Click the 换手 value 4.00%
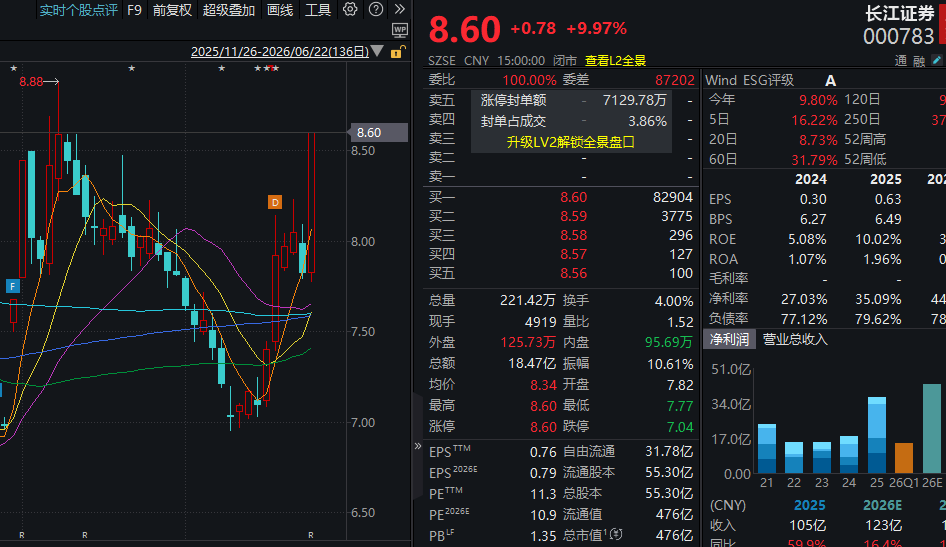 (x=674, y=301)
